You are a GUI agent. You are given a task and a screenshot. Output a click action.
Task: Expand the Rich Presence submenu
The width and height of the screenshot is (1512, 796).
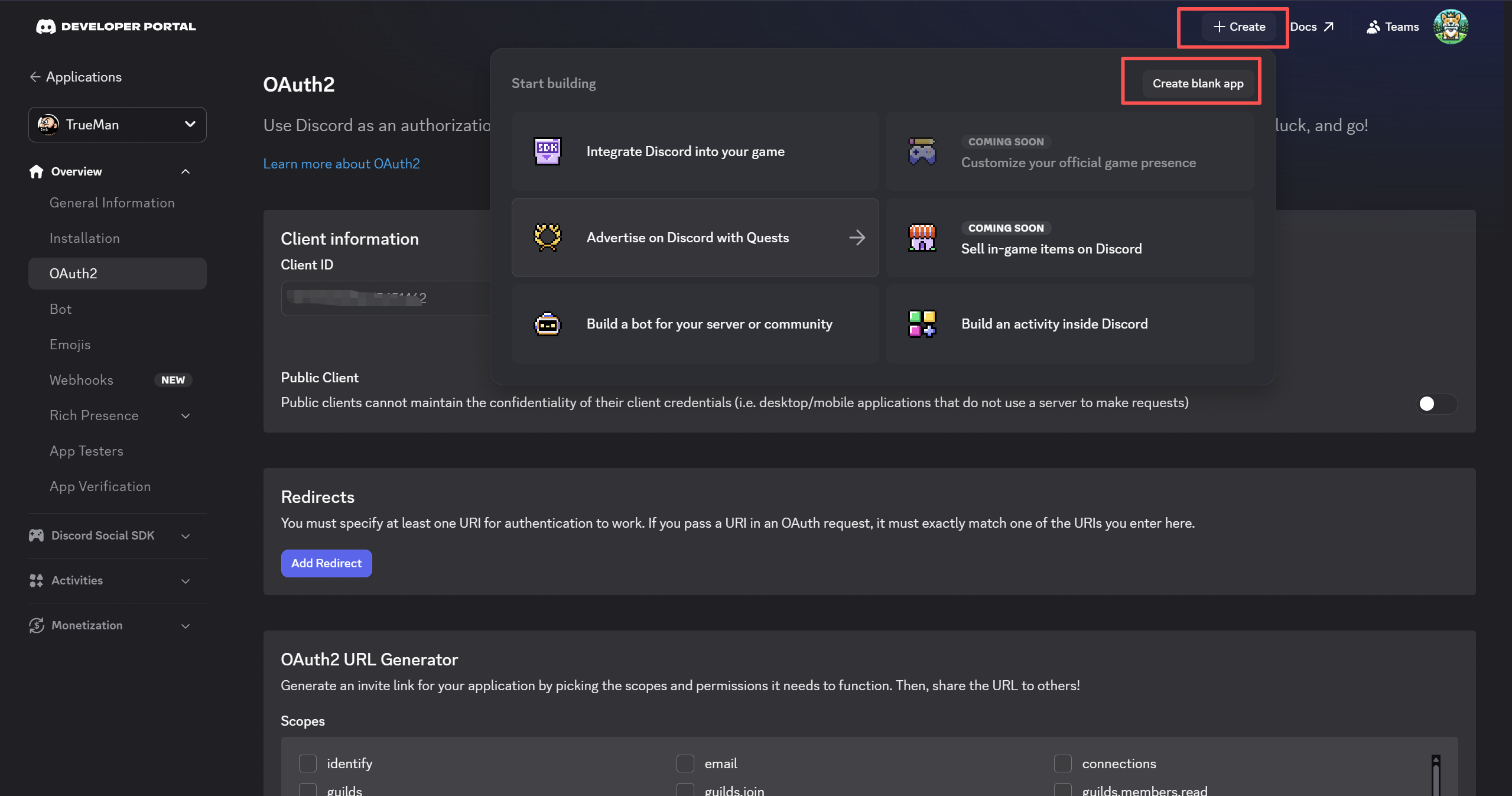tap(185, 415)
